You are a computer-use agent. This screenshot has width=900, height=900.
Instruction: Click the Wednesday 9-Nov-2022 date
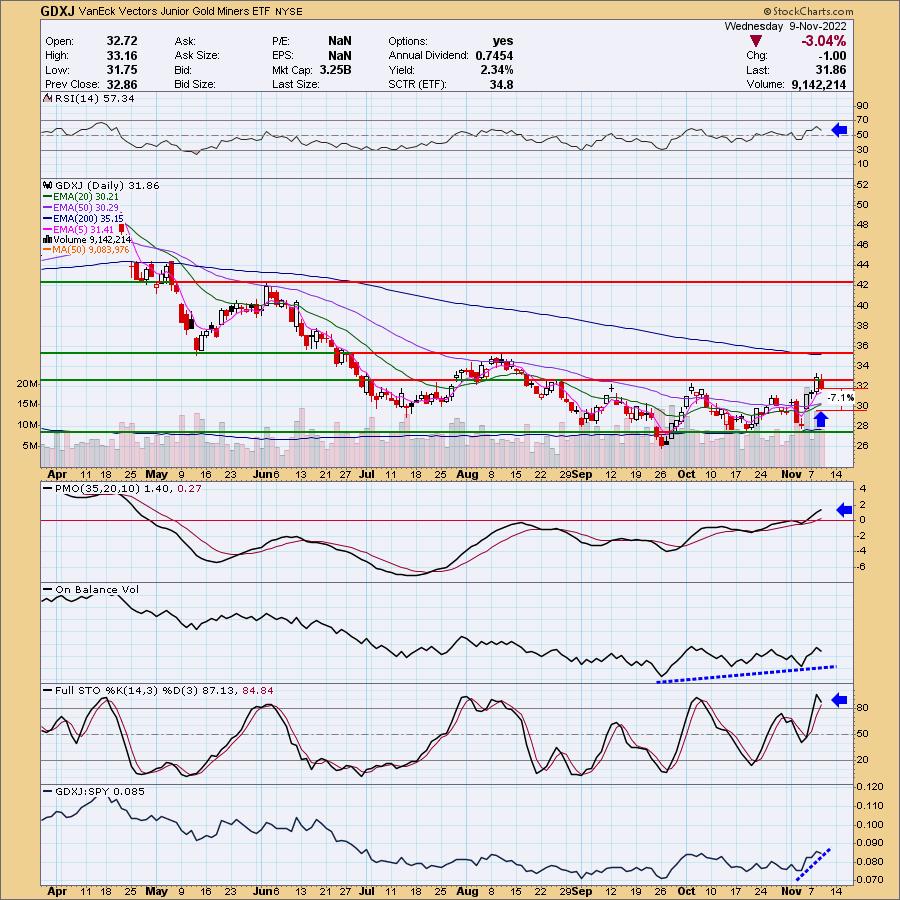tap(785, 26)
